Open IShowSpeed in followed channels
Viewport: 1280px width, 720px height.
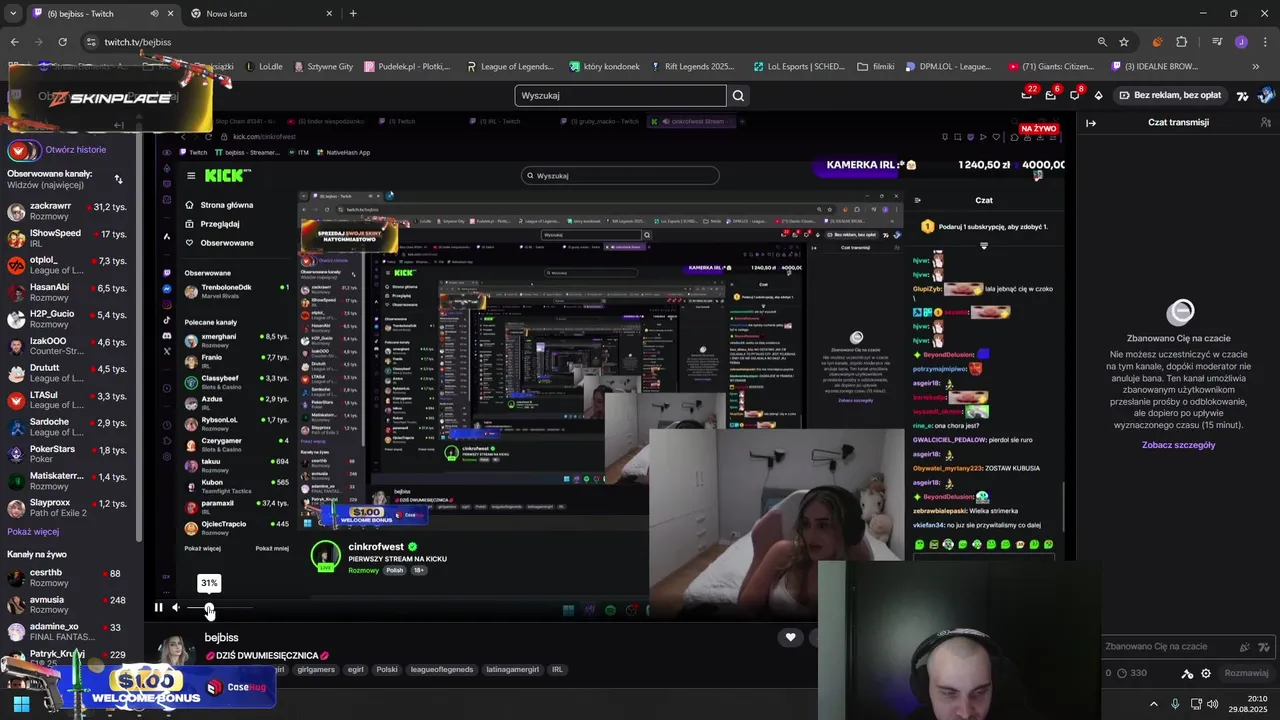[68, 238]
